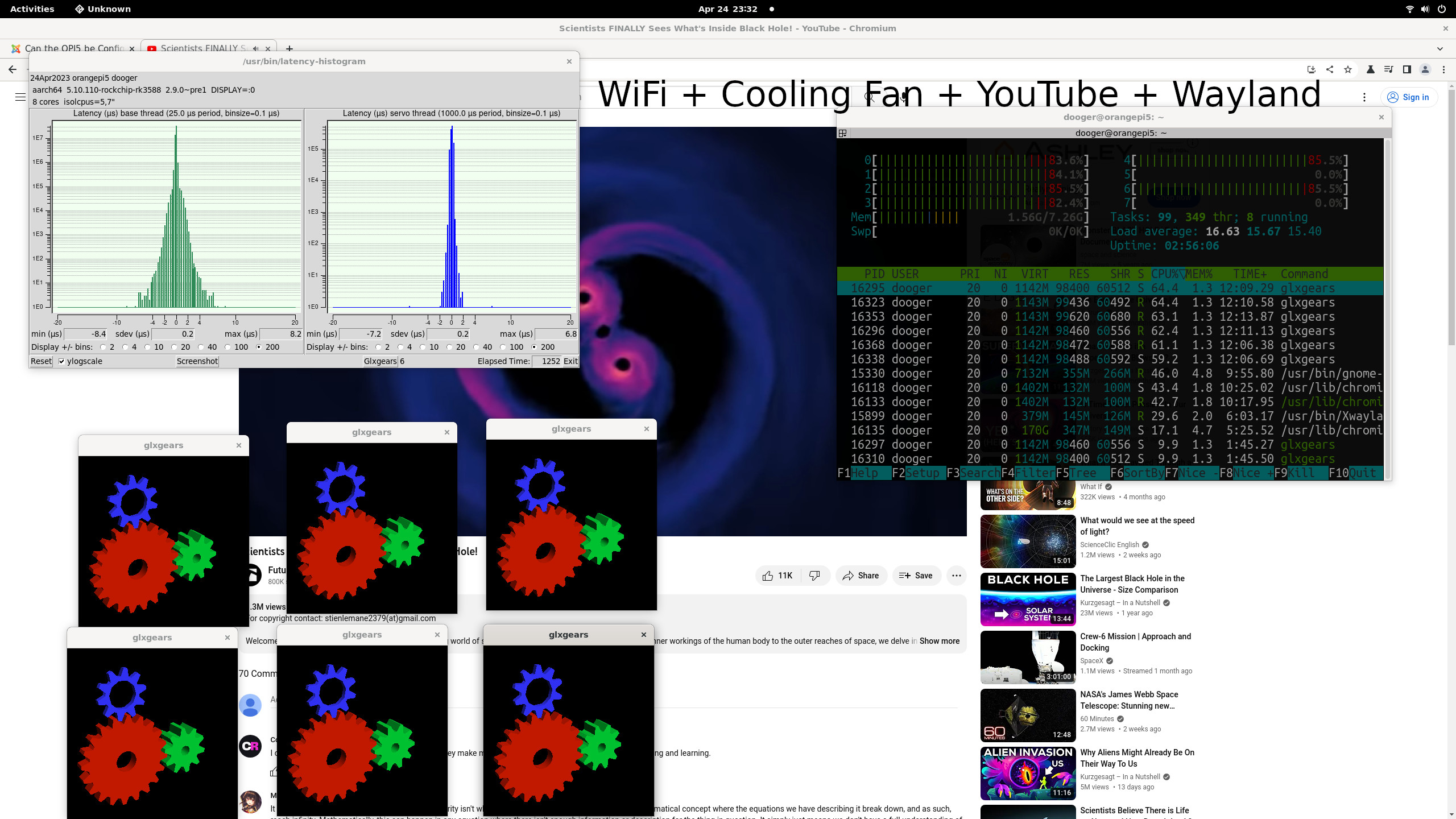Screen dimensions: 1456x819
Task: Select servo thread bins radio 20
Action: click(x=449, y=347)
